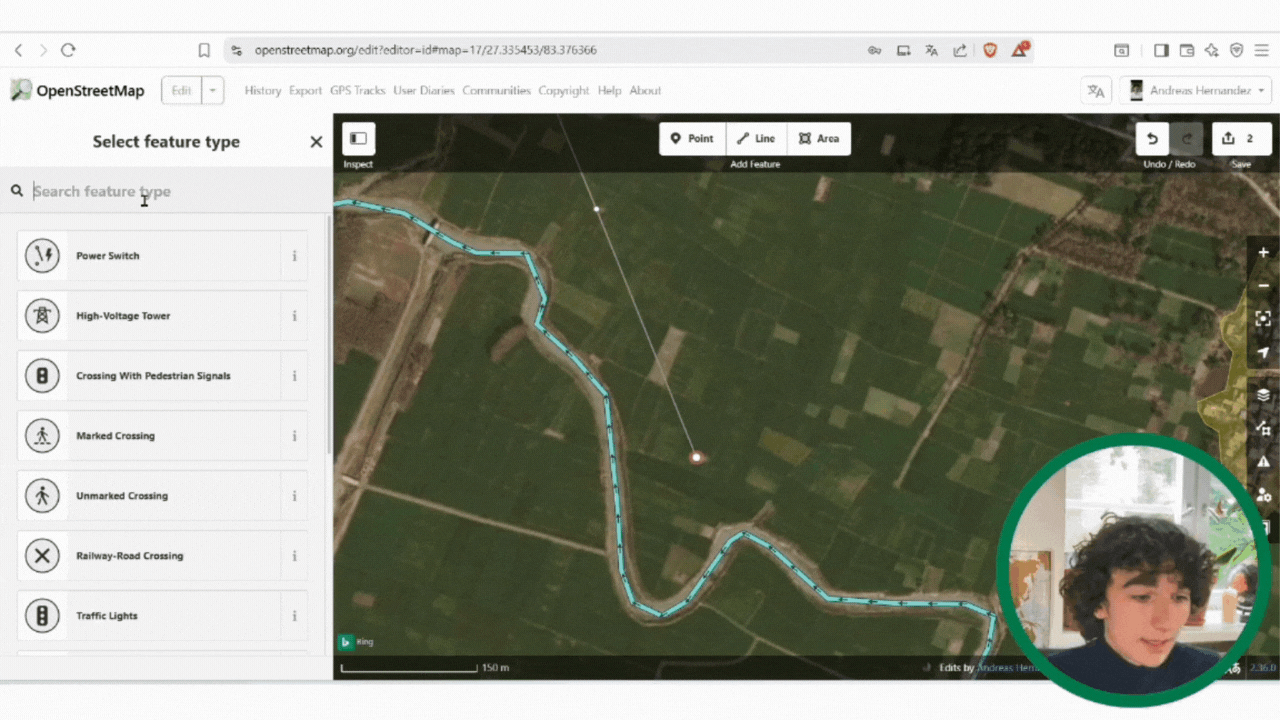The width and height of the screenshot is (1280, 720).
Task: Zoom in on the map
Action: pos(1264,255)
